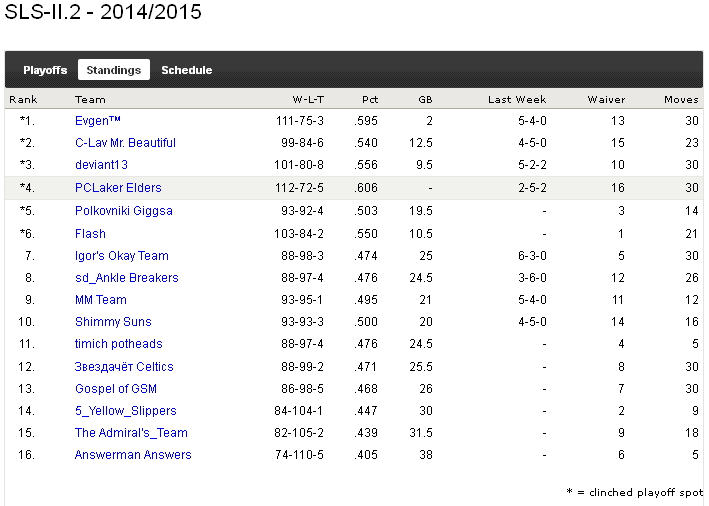This screenshot has height=506, width=709.
Task: Open timich potheads team link
Action: 118,344
